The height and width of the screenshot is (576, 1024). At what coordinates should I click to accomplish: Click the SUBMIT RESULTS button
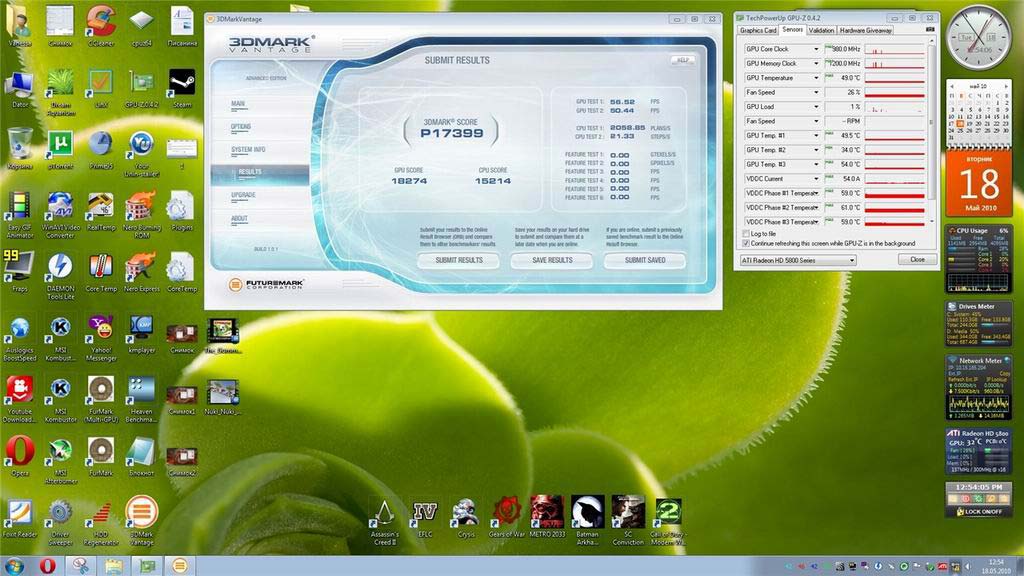pyautogui.click(x=459, y=260)
